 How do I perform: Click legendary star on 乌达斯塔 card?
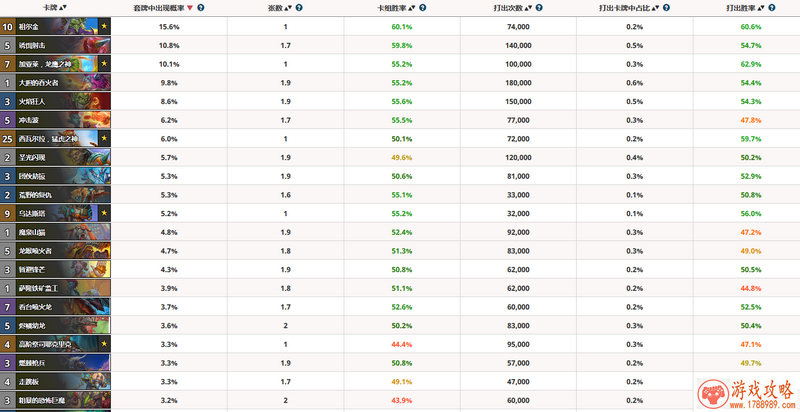104,214
